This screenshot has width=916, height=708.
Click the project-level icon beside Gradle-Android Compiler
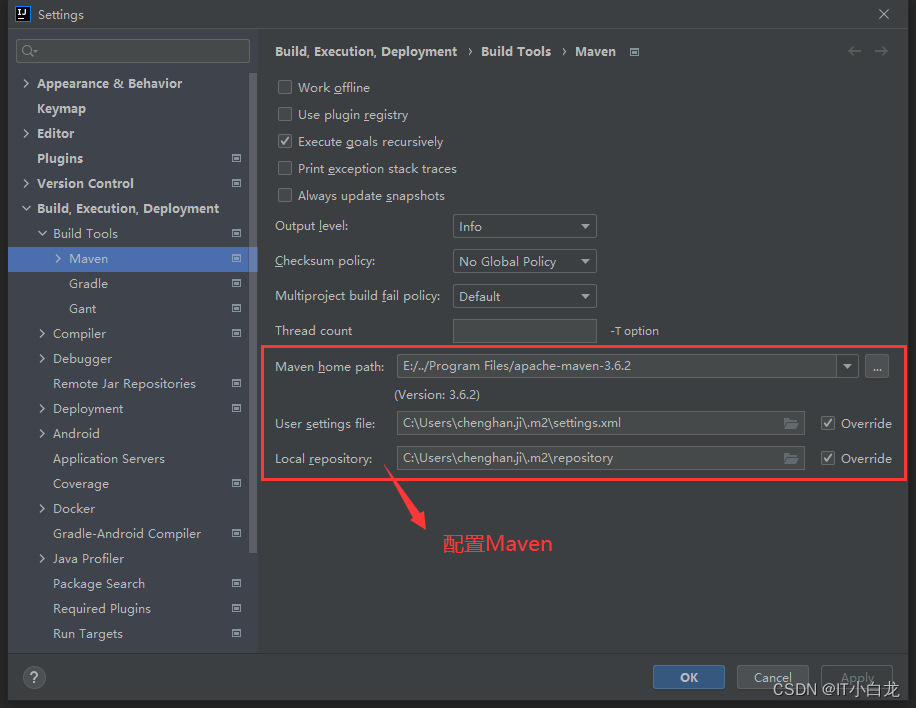click(x=237, y=533)
